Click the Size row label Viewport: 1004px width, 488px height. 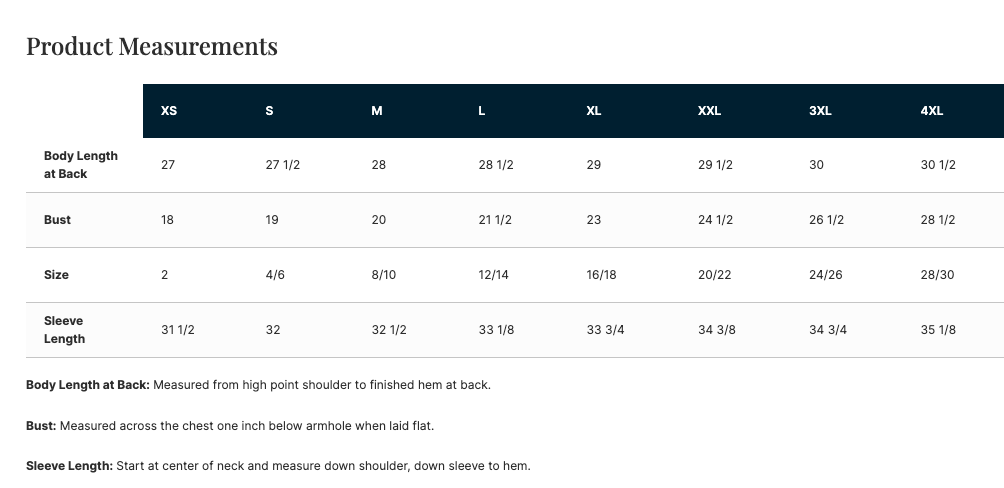click(x=56, y=275)
